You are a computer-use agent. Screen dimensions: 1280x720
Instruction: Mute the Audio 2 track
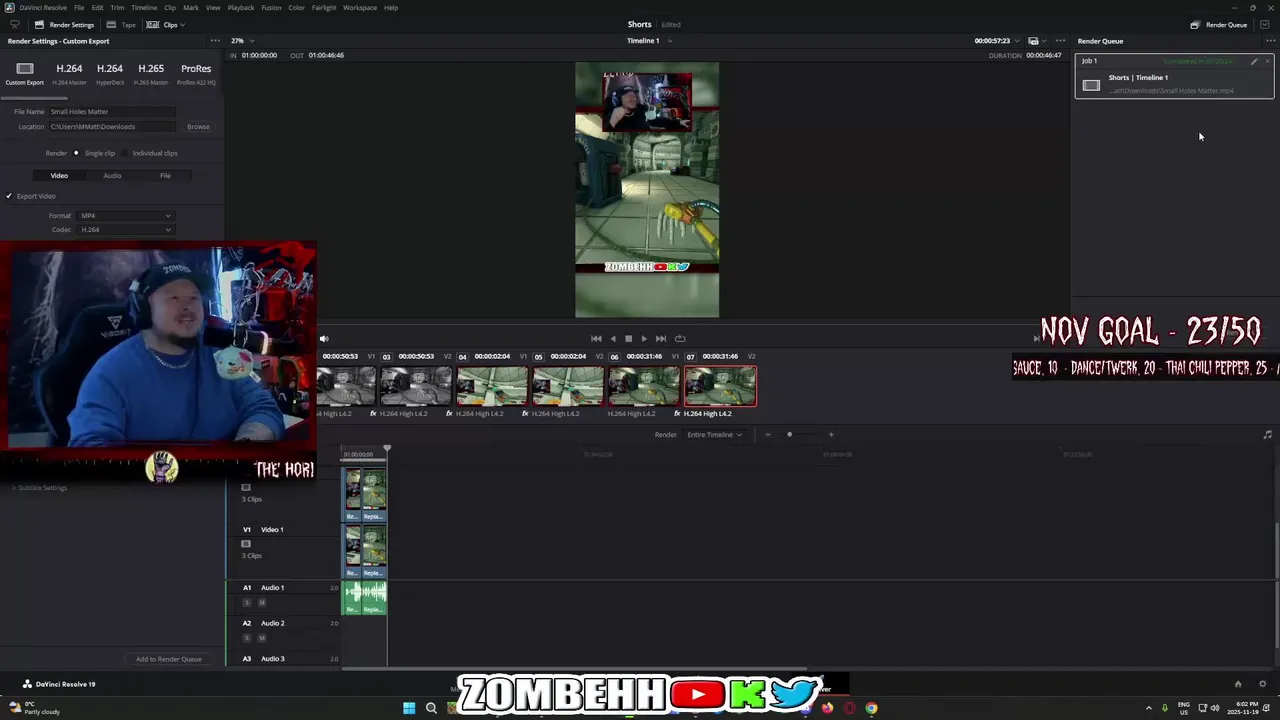click(x=262, y=637)
